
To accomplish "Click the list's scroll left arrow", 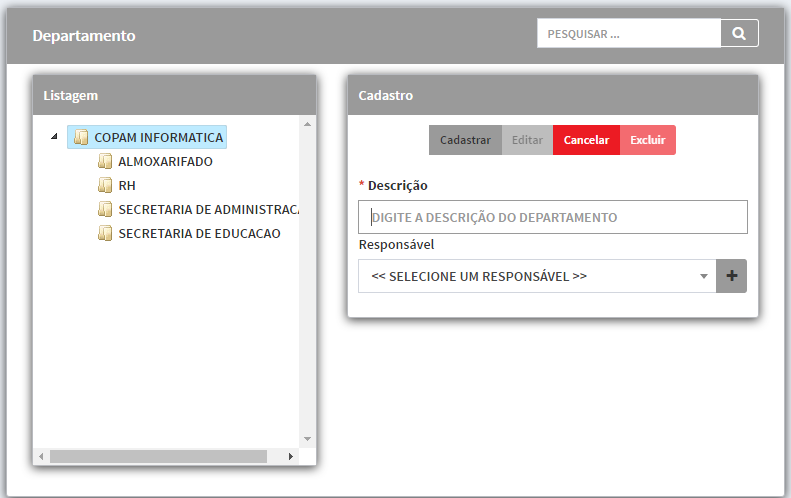I will pos(41,457).
